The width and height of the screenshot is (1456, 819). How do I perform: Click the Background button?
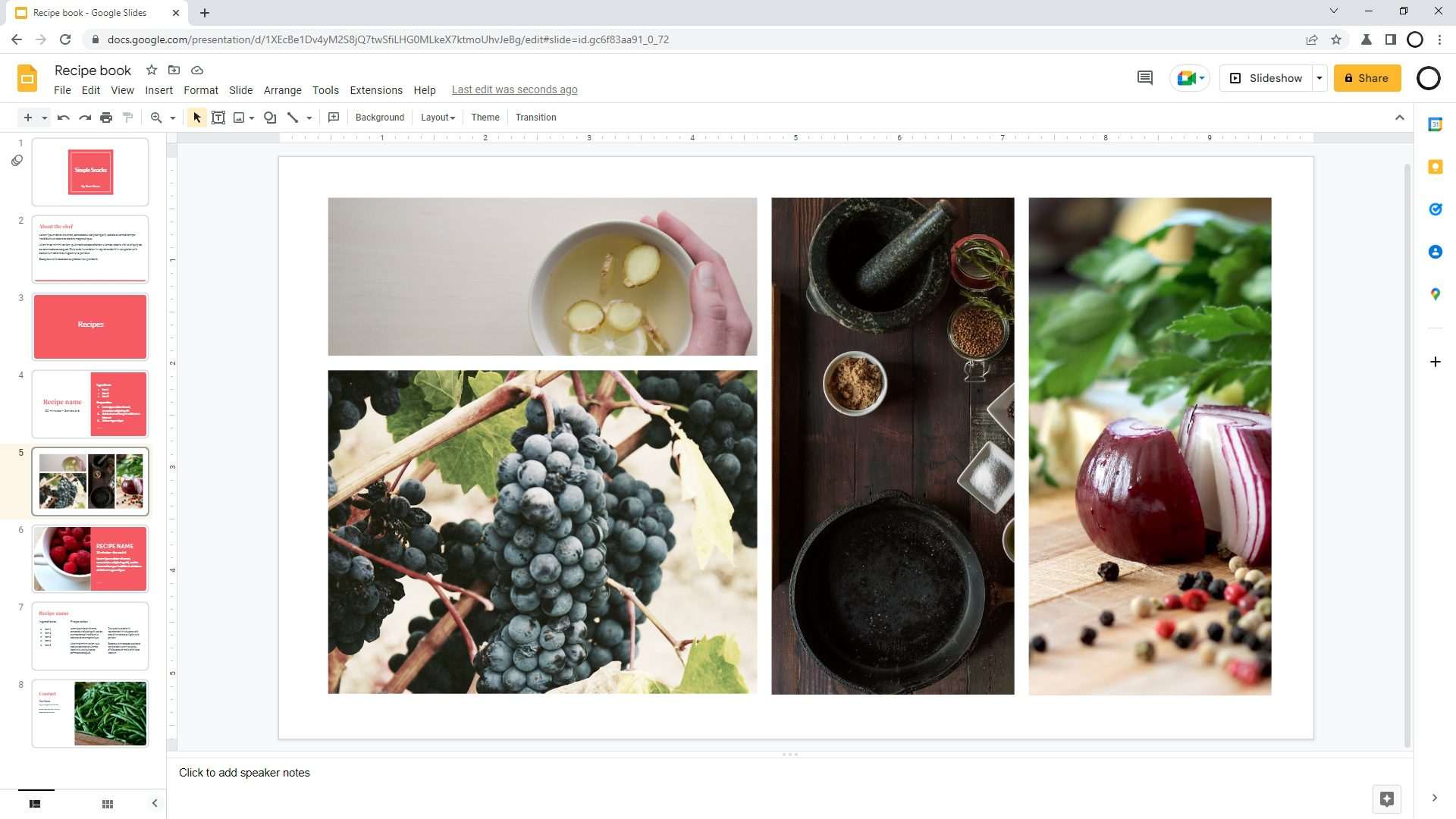coord(379,117)
